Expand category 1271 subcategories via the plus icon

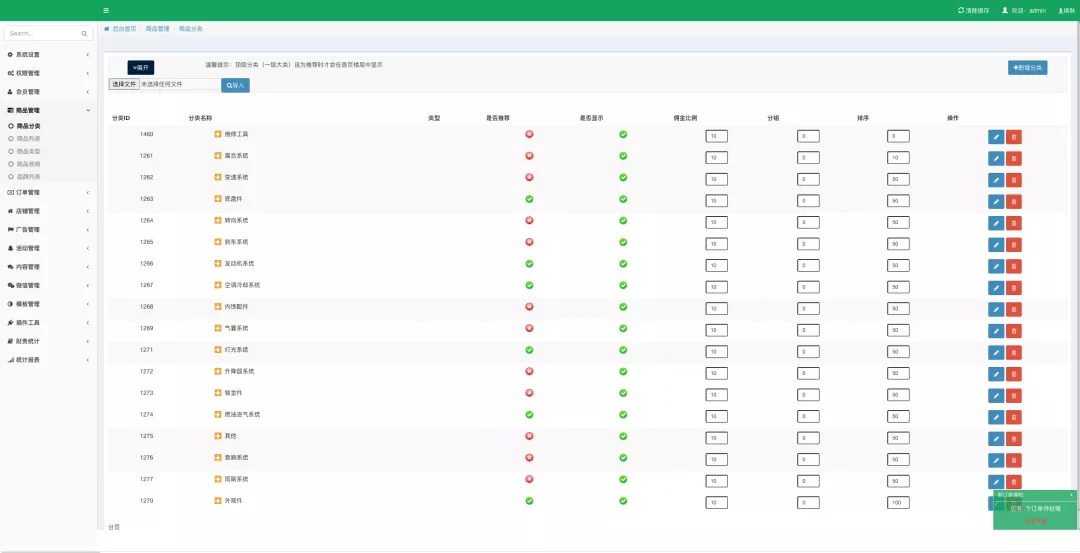tap(218, 350)
